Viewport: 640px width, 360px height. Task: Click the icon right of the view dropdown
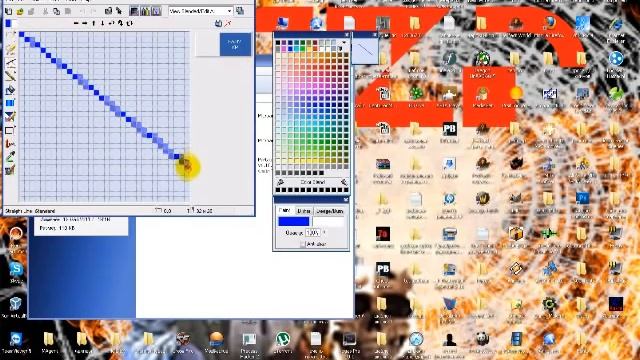[240, 11]
